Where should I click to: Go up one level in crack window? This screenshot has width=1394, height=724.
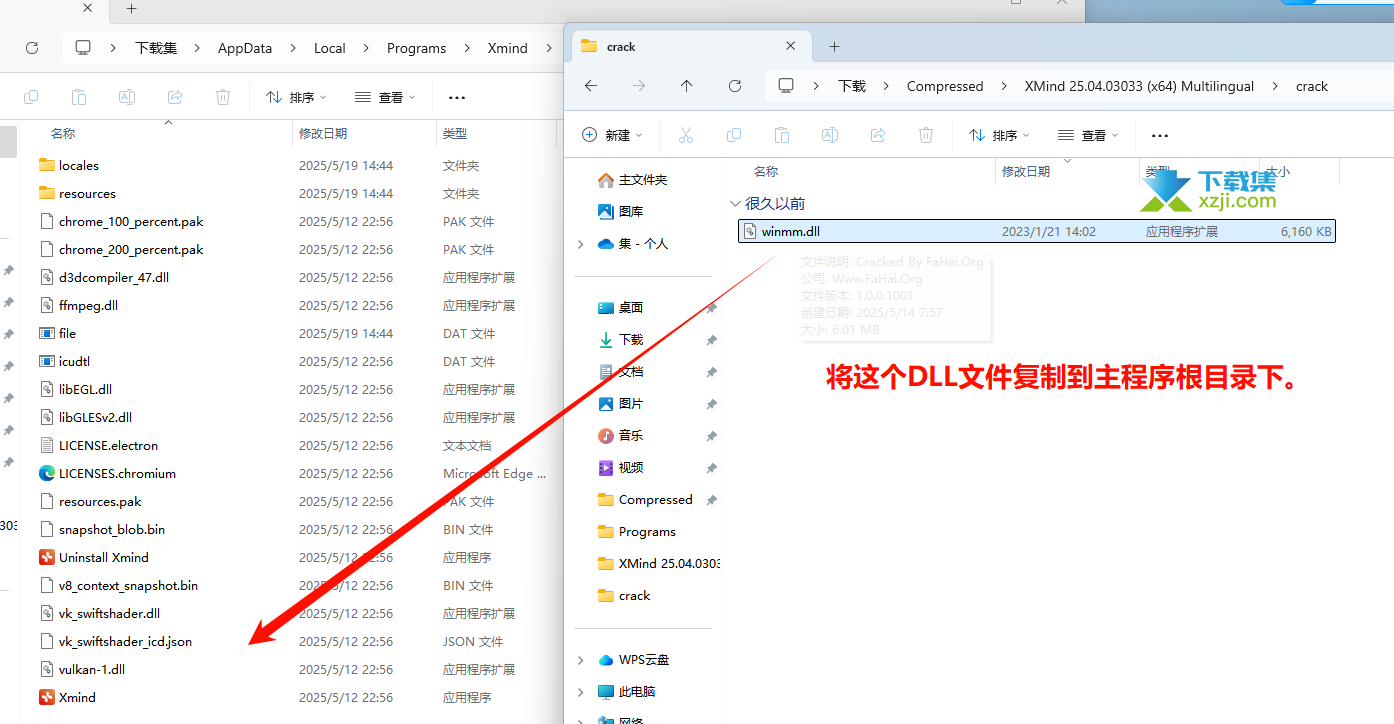click(687, 86)
